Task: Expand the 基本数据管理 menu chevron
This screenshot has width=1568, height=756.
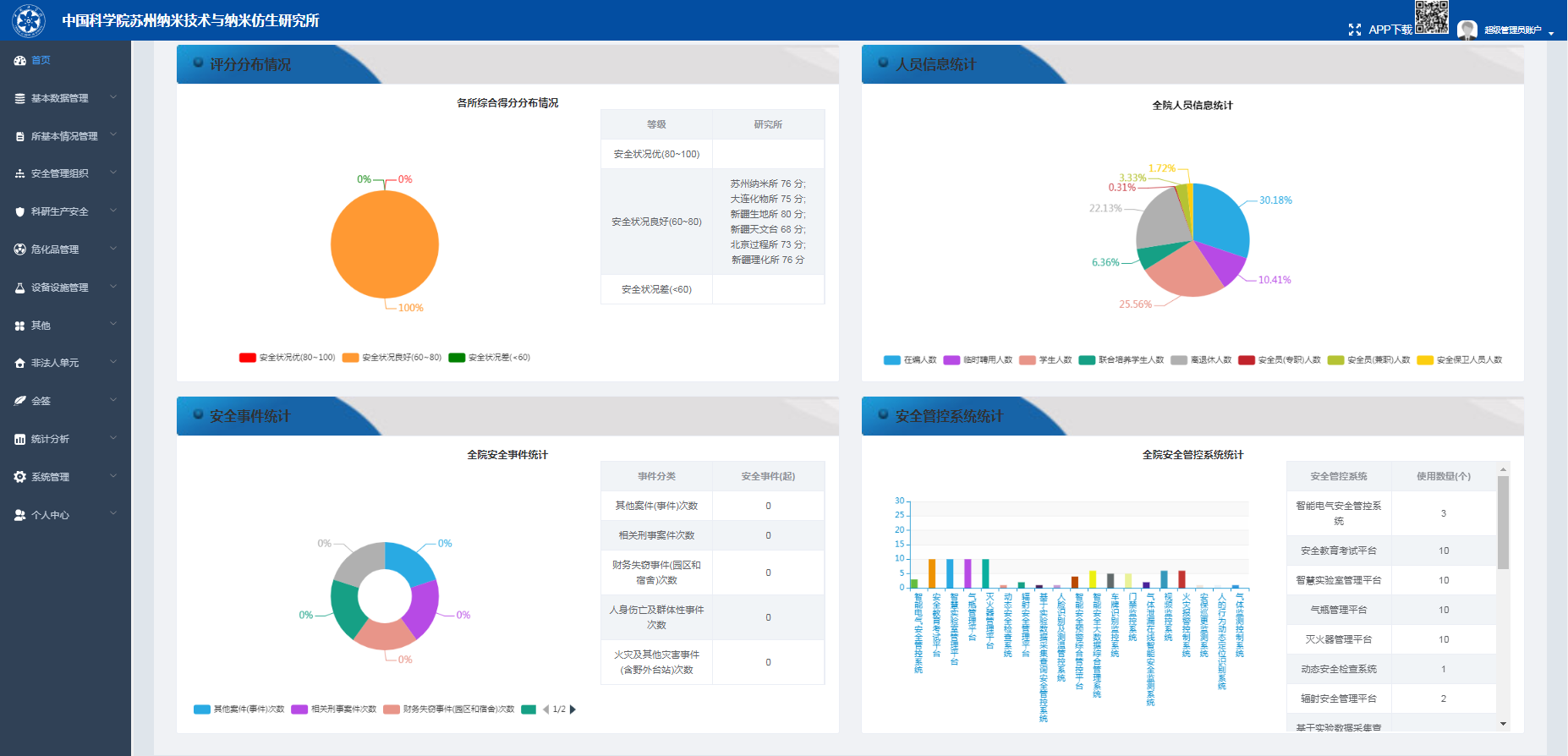Action: [x=113, y=98]
